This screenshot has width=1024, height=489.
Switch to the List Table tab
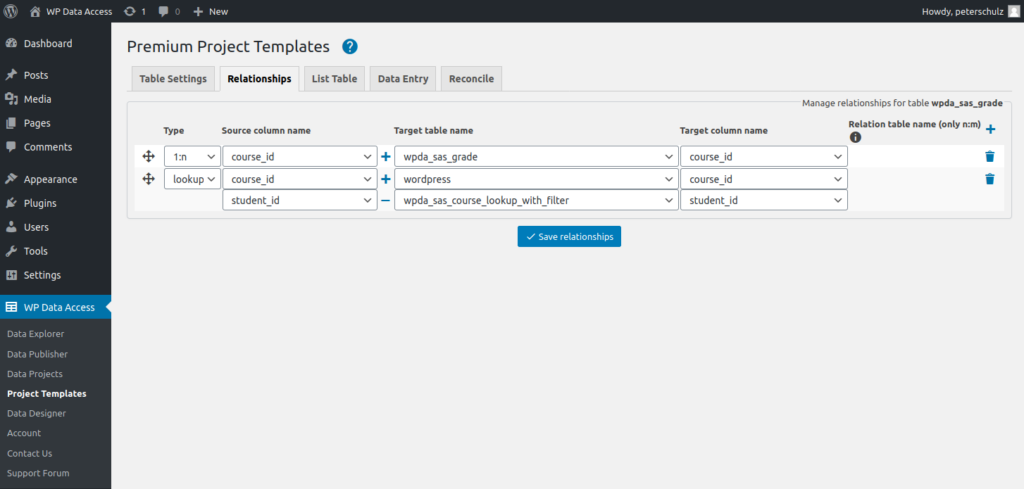point(334,79)
